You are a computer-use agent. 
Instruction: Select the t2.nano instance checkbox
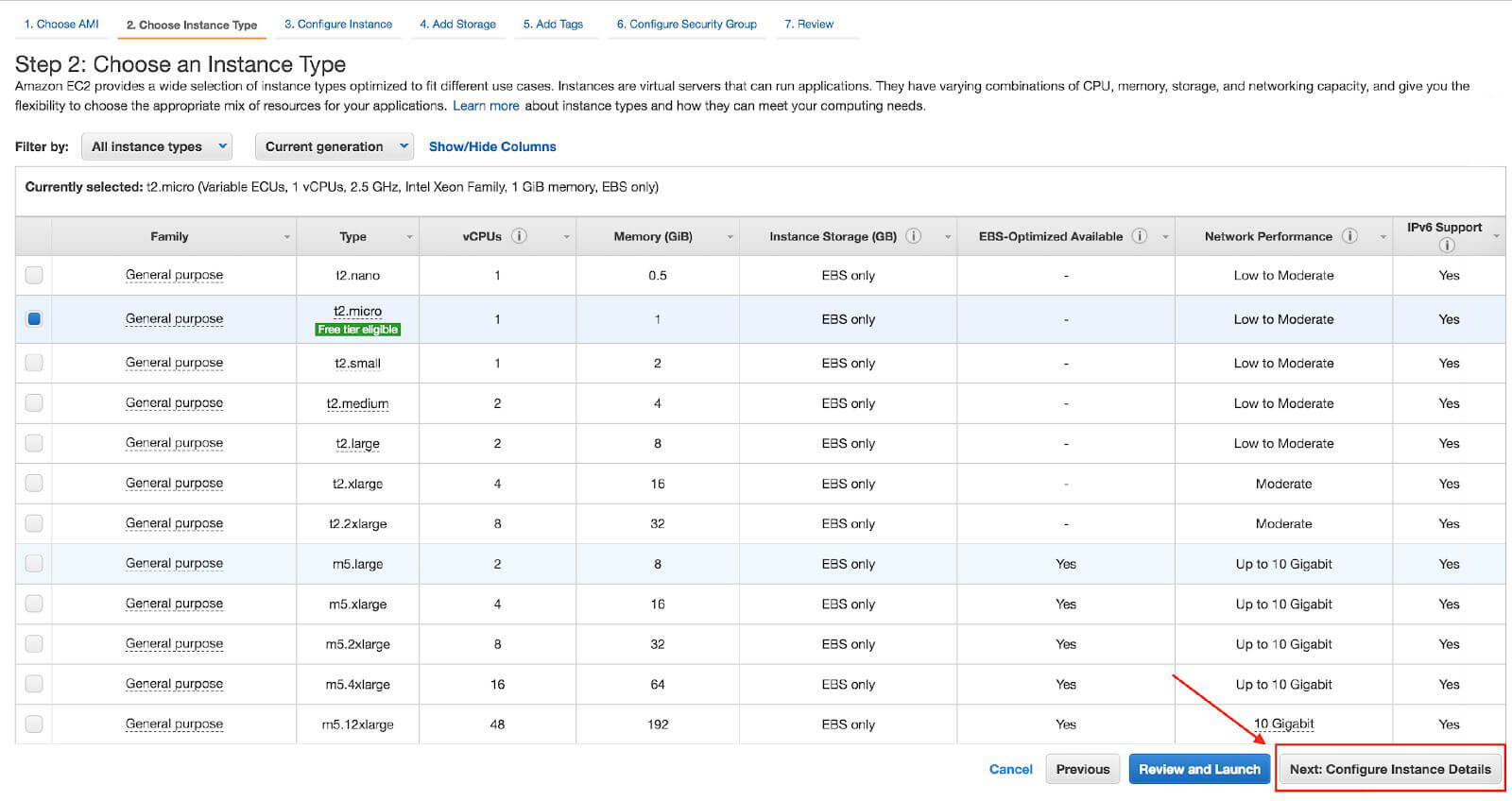34,275
